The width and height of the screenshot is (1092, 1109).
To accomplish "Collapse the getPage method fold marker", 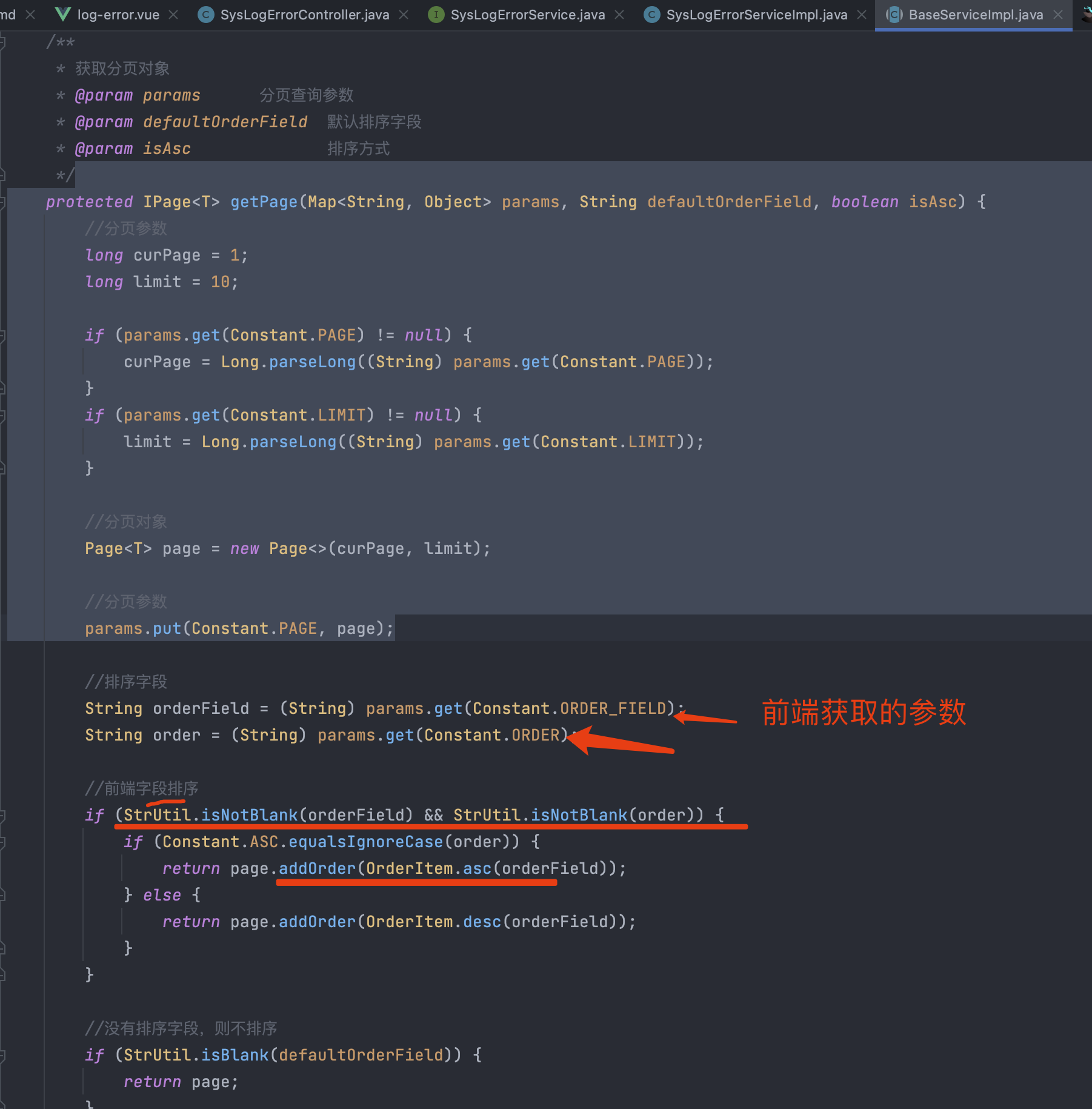I will [x=2, y=202].
